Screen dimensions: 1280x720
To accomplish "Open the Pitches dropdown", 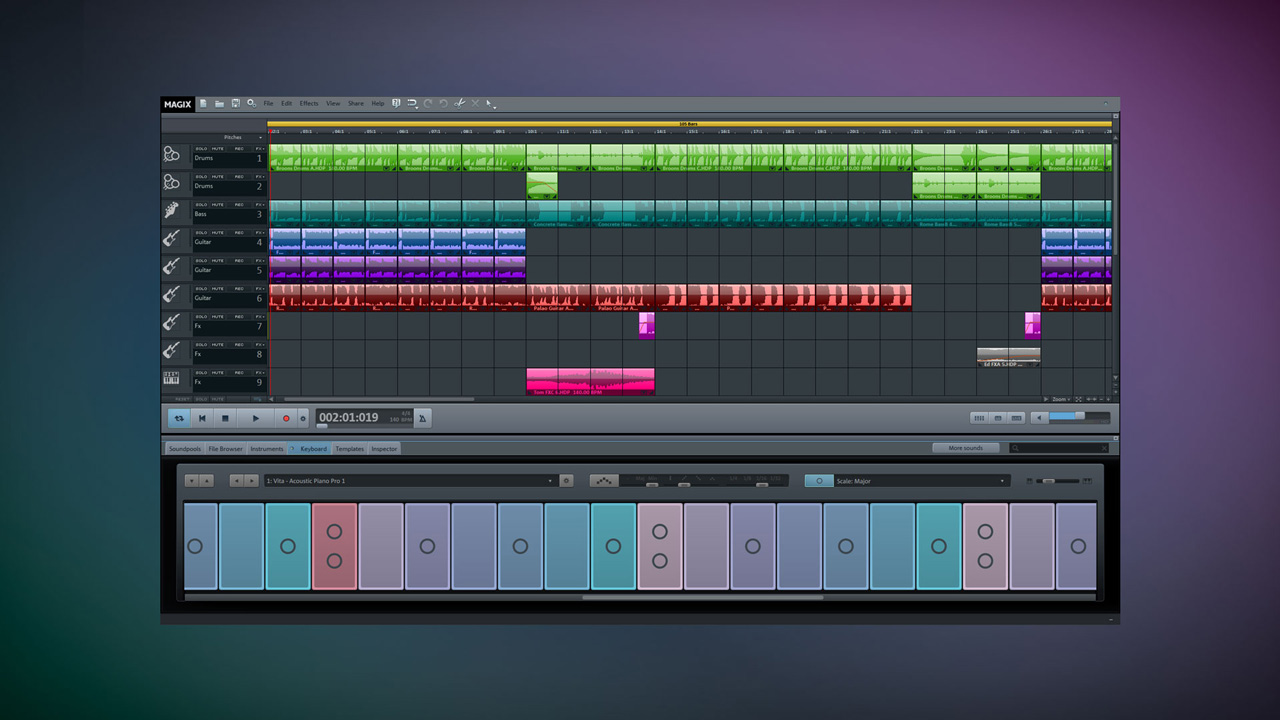I will [240, 137].
